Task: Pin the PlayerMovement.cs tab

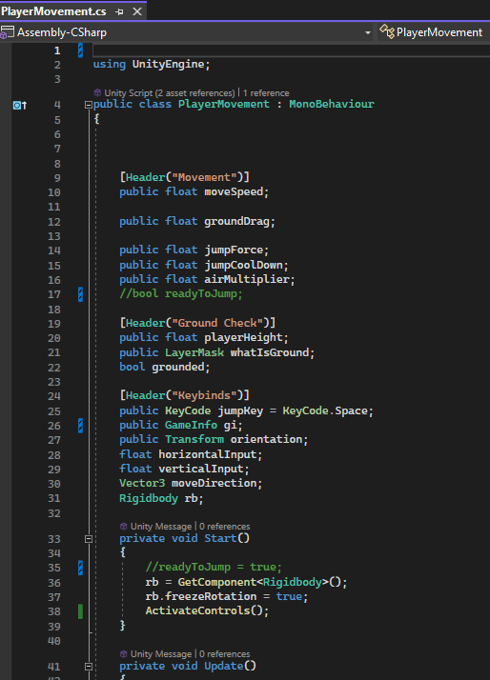Action: (x=119, y=12)
